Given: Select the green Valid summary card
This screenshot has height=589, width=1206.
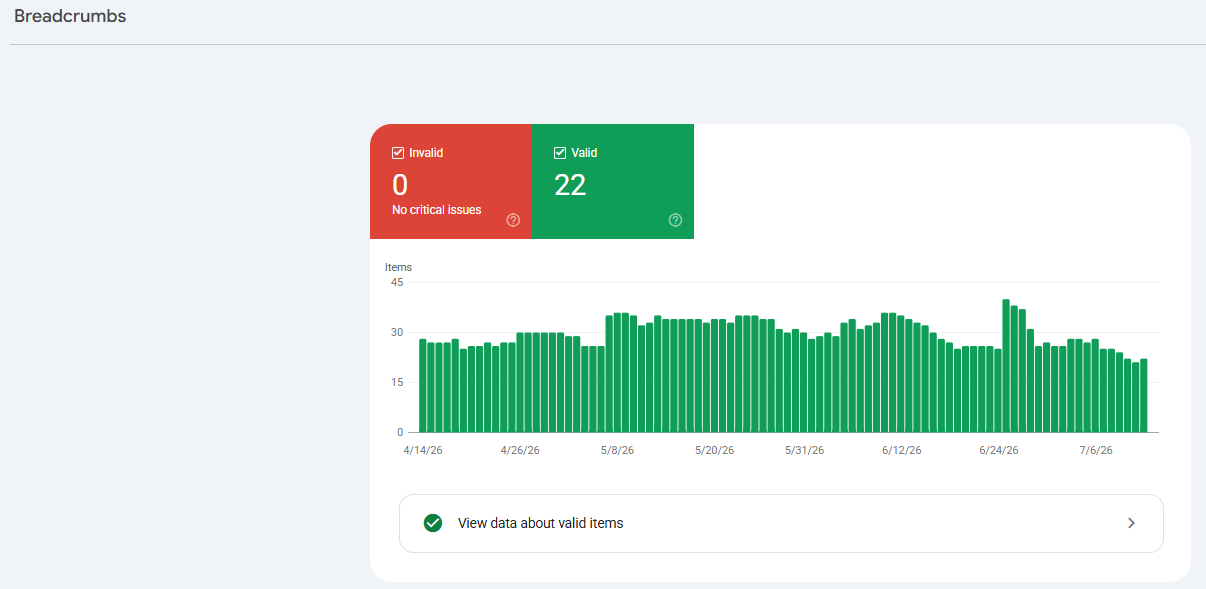Looking at the screenshot, I should tap(613, 182).
